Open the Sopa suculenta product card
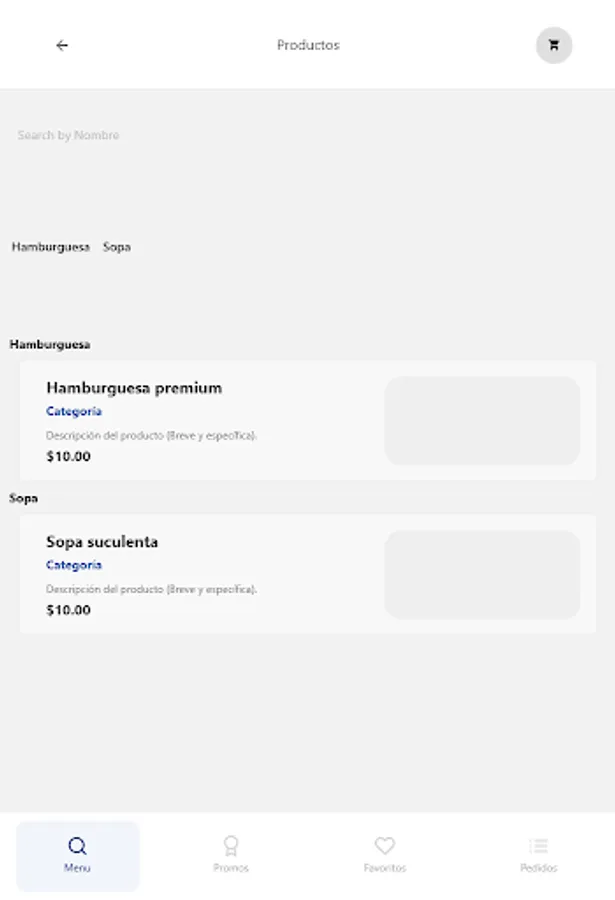The width and height of the screenshot is (615, 900). tap(200, 574)
